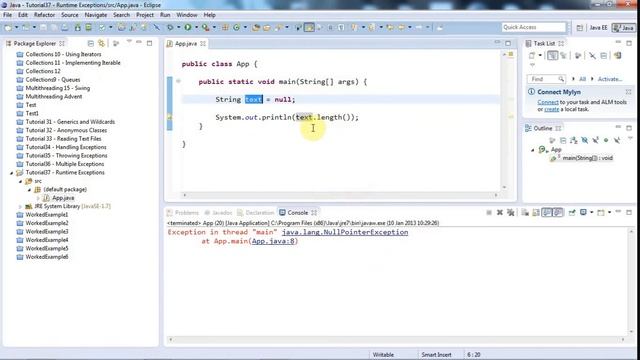
Task: Click java.lang.NullPointerException link in Console
Action: click(x=345, y=232)
